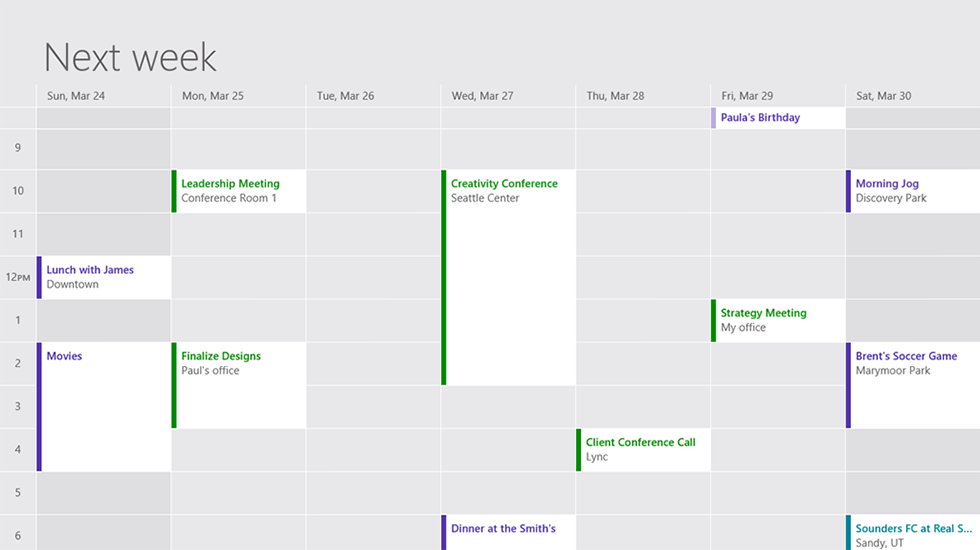Select the Sun, Mar 24 day header
This screenshot has height=550, width=980.
coord(75,96)
